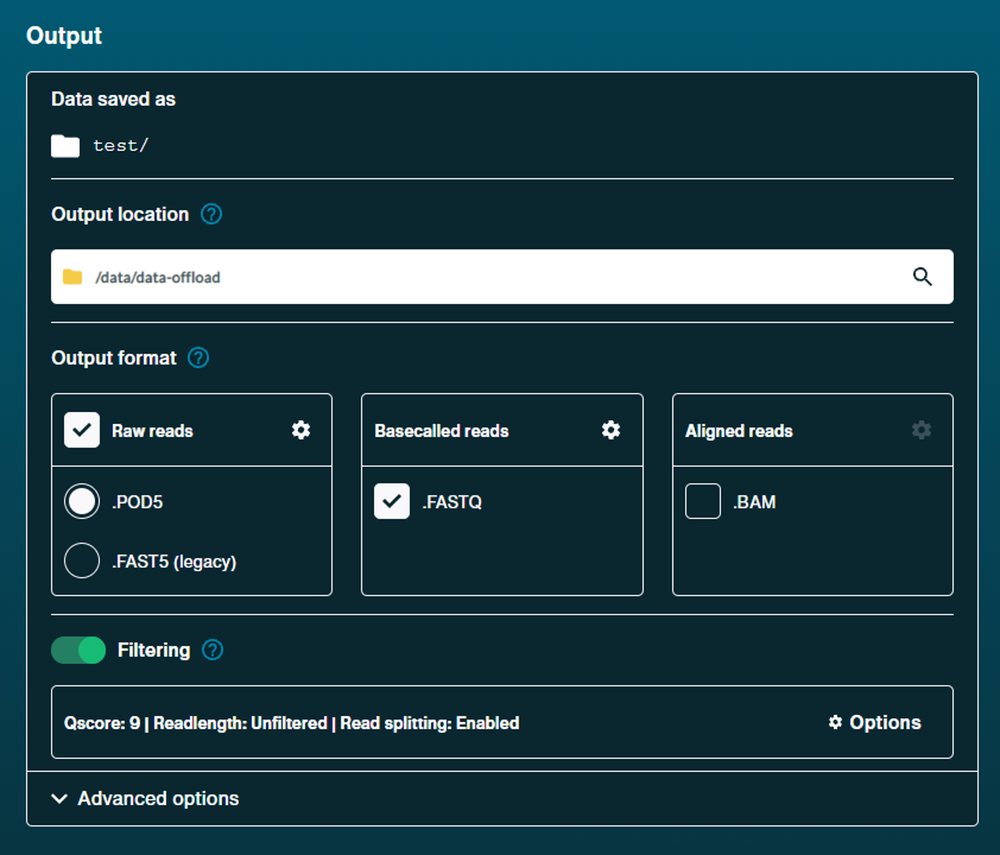Image resolution: width=1000 pixels, height=855 pixels.
Task: Click the /data/data-offload path field
Action: pyautogui.click(x=502, y=277)
